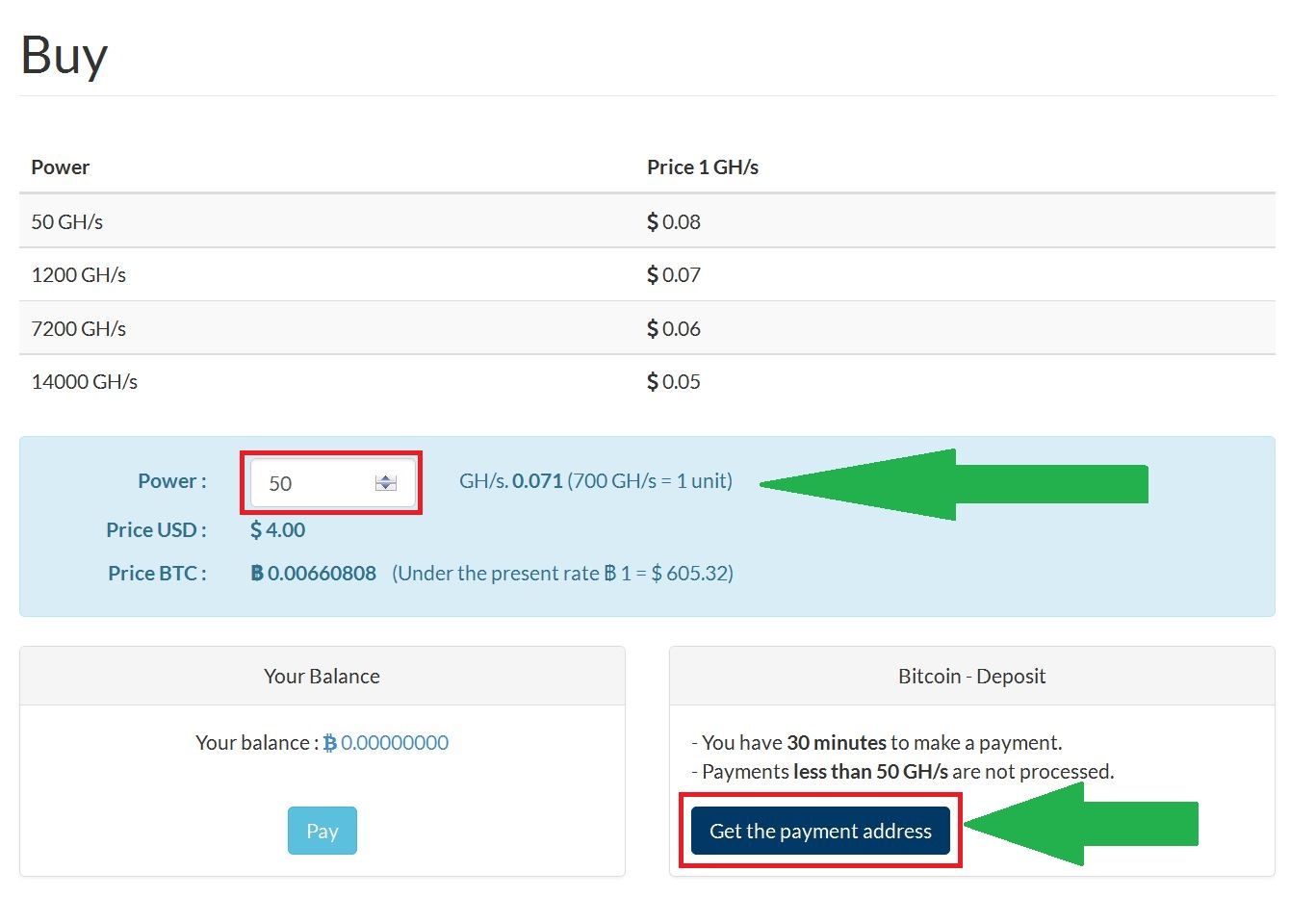Image resolution: width=1316 pixels, height=923 pixels.
Task: Select the 50 GH/s table row
Action: [x=647, y=221]
